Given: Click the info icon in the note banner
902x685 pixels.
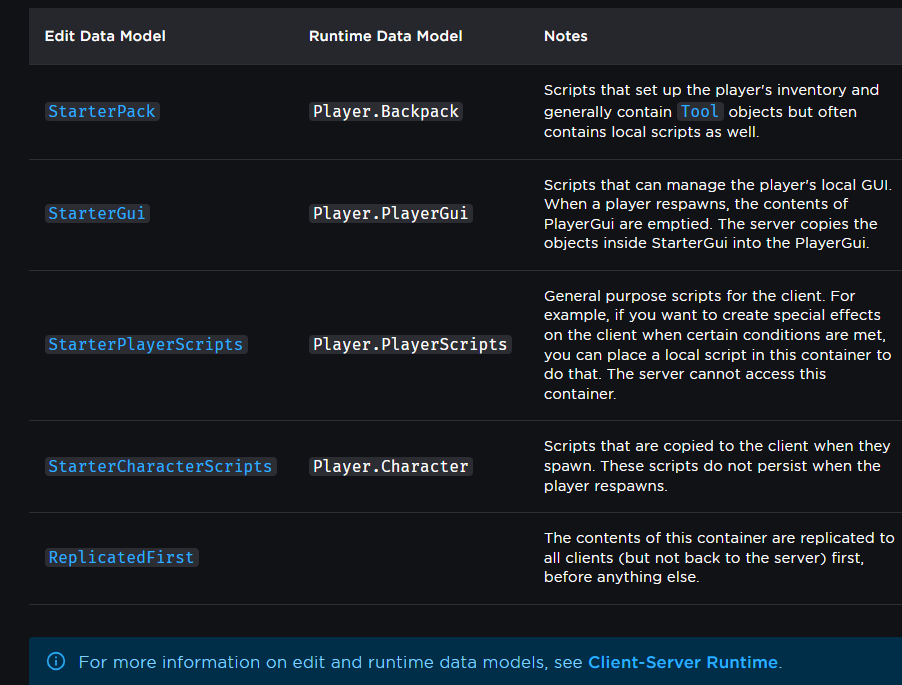Looking at the screenshot, I should click(56, 662).
